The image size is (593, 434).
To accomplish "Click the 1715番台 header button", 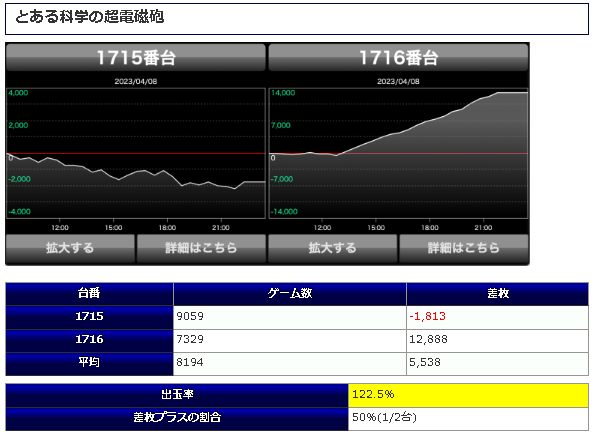I will tap(136, 57).
